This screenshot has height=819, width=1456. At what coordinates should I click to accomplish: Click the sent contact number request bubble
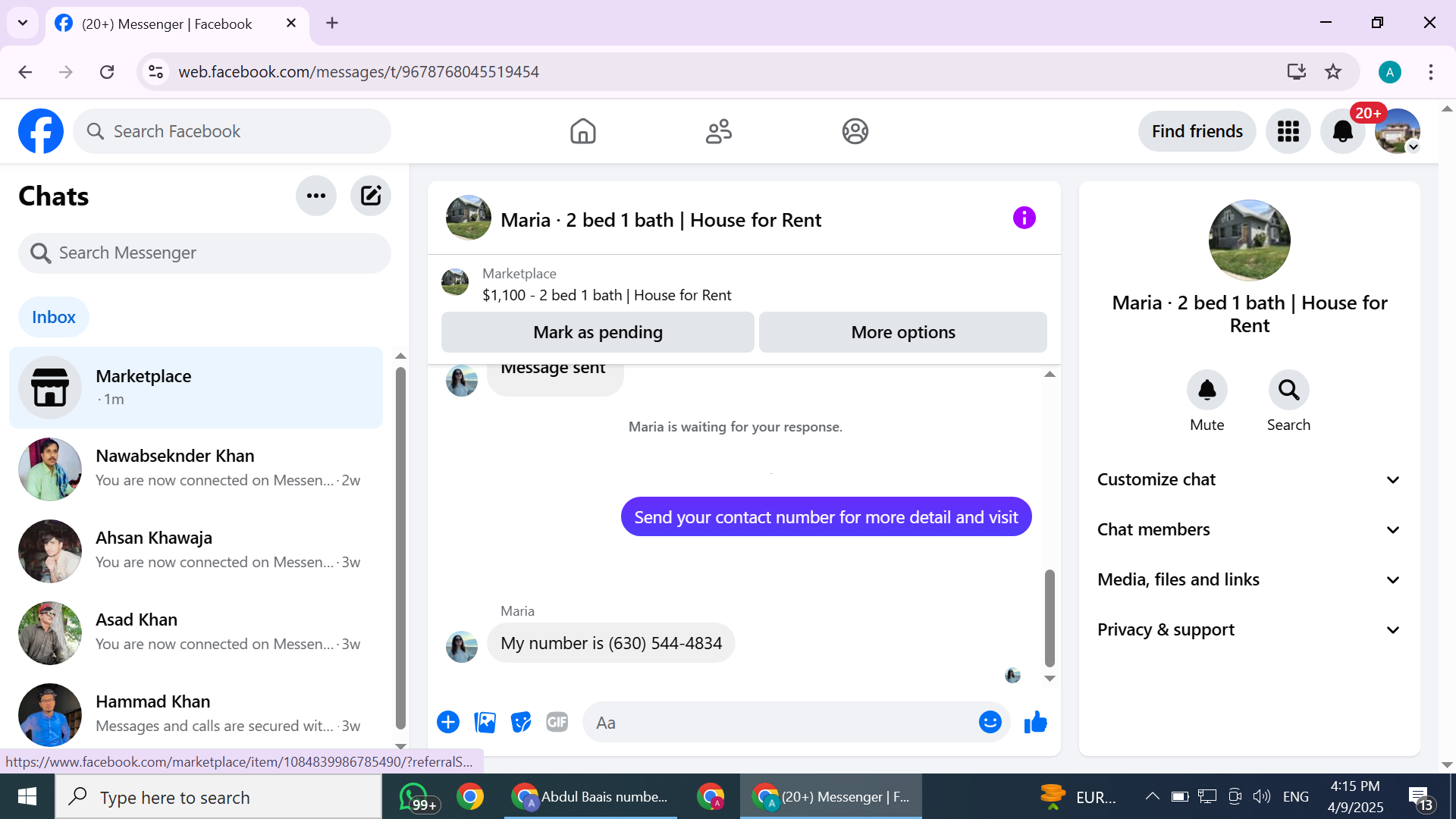pos(826,517)
